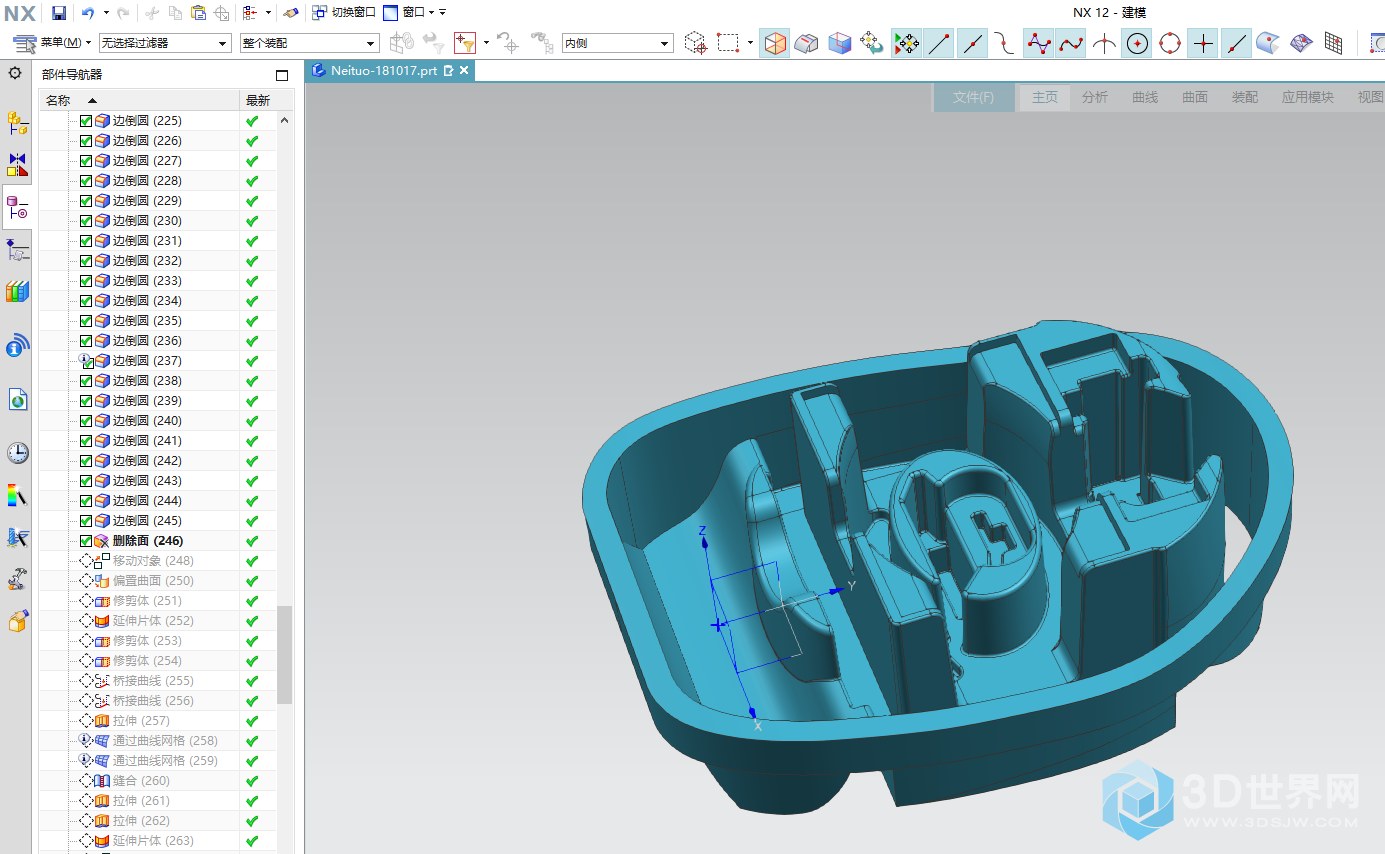Viewport: 1385px width, 854px height.
Task: Click the Paste clipboard icon
Action: pos(198,13)
